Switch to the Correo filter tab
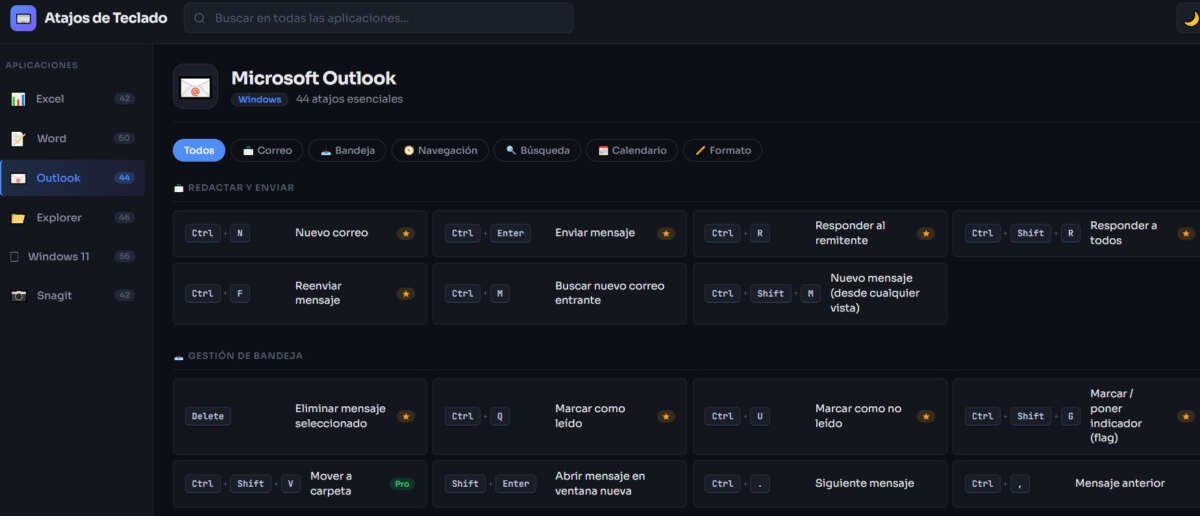Viewport: 1200px width, 516px height. tap(267, 150)
